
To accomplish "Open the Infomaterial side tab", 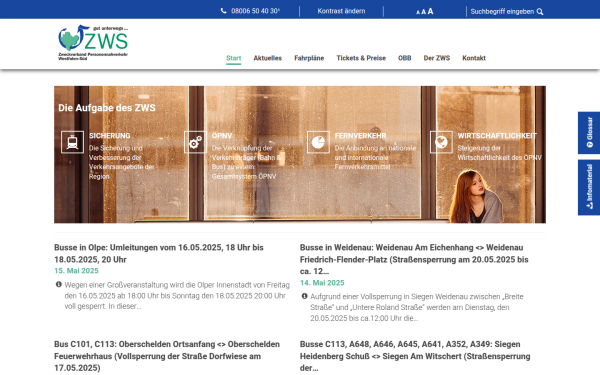I will point(589,188).
